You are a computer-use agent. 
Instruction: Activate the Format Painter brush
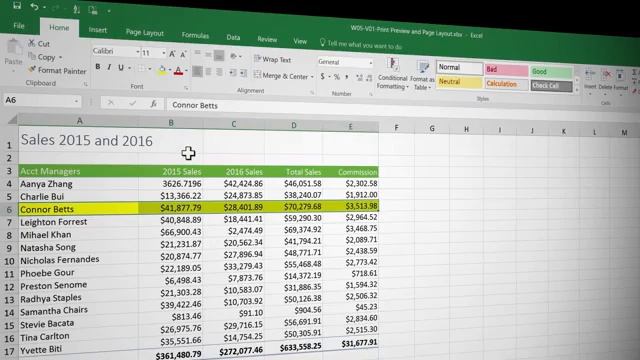click(32, 69)
